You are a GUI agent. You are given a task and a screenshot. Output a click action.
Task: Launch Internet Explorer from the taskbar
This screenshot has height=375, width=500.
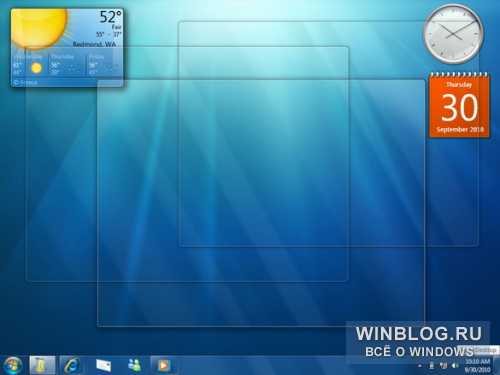click(x=72, y=365)
